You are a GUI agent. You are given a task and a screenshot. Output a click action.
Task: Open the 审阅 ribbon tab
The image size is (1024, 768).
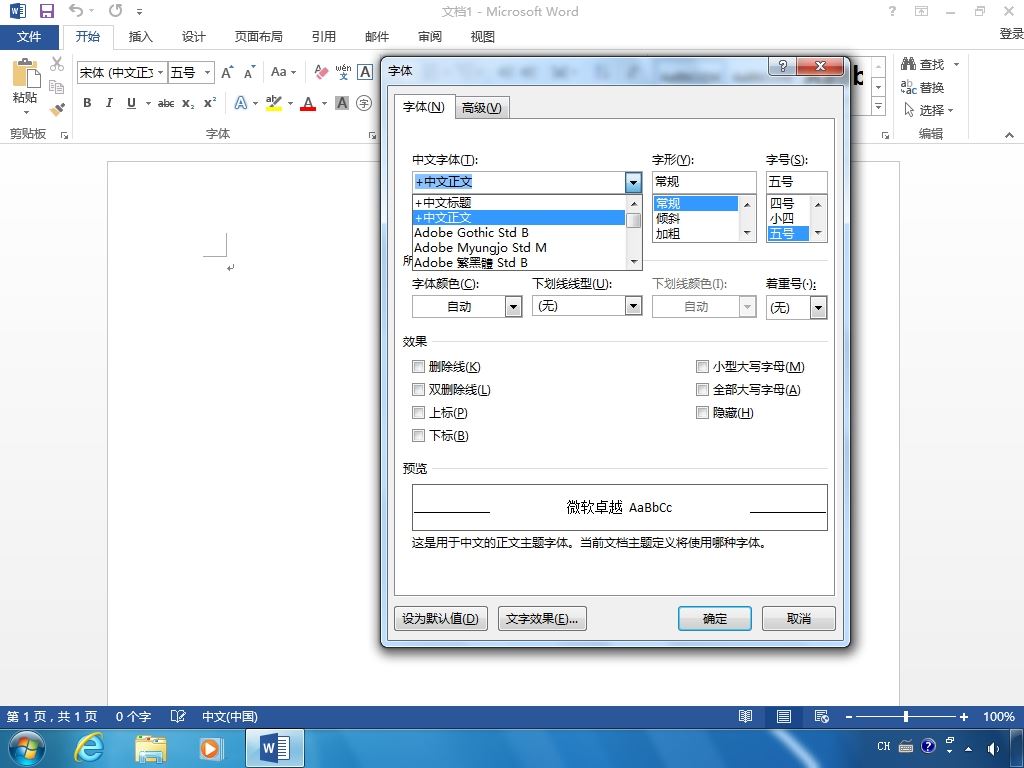pyautogui.click(x=429, y=37)
